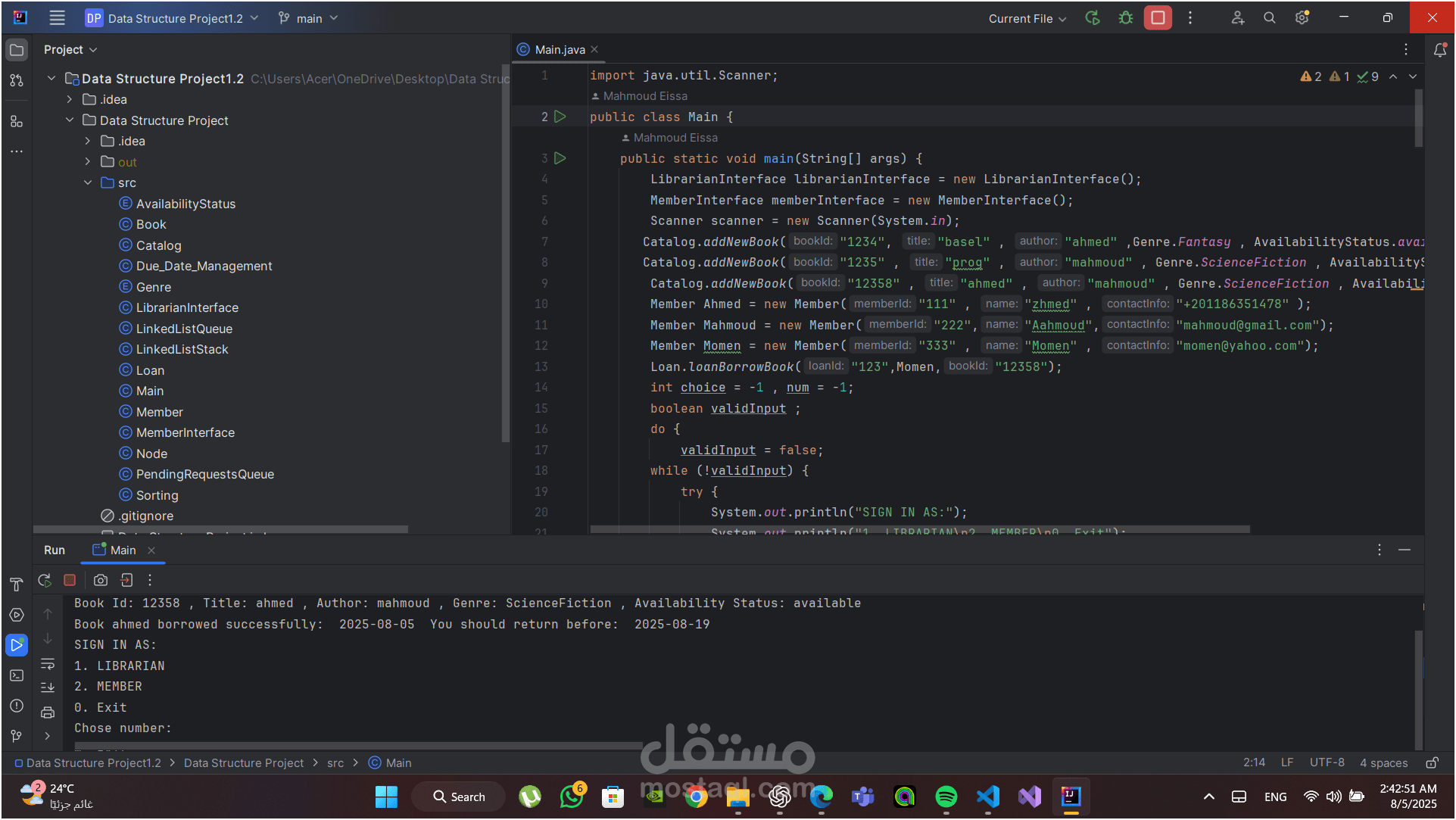Stop the running process in Run toolbar

70,580
